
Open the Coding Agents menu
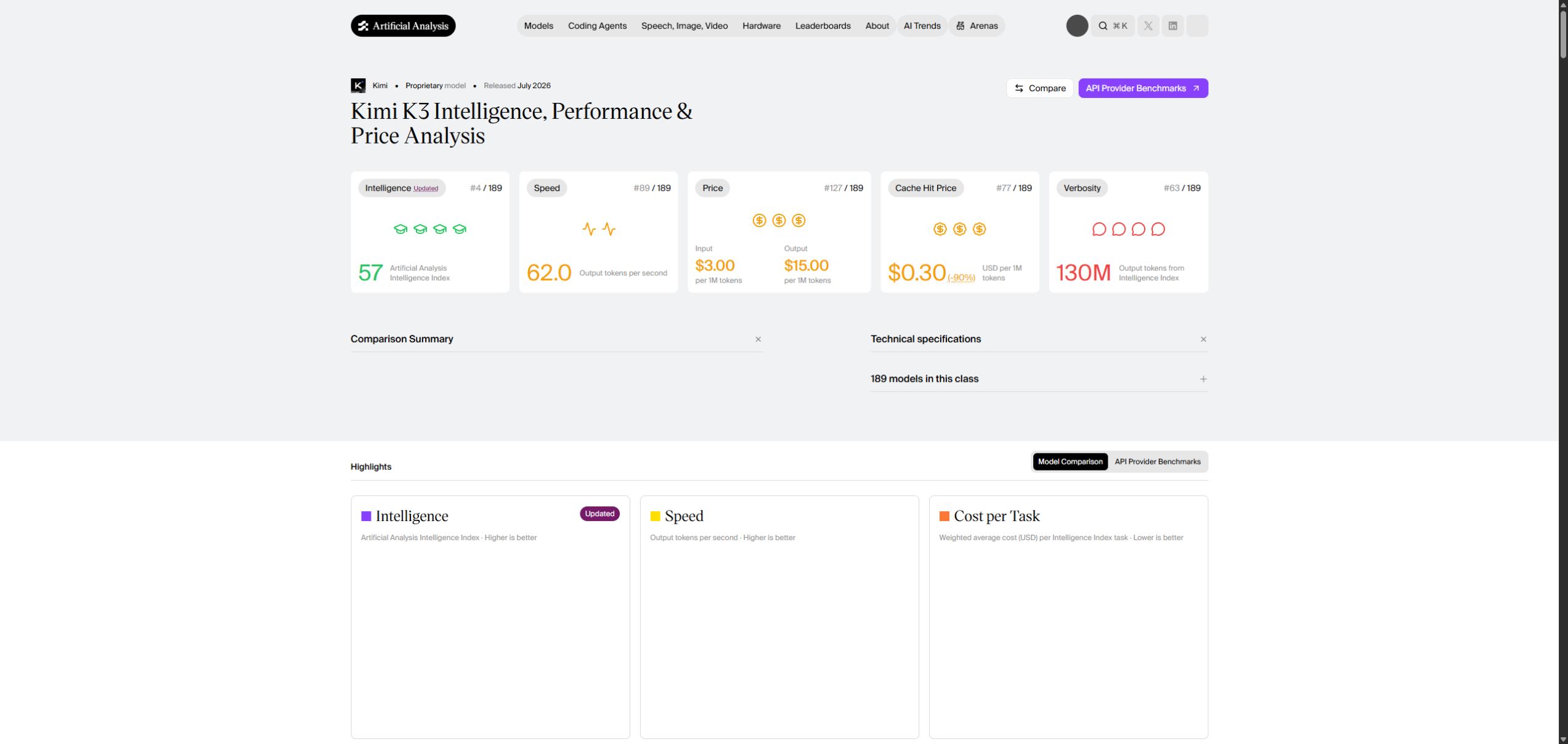tap(597, 26)
